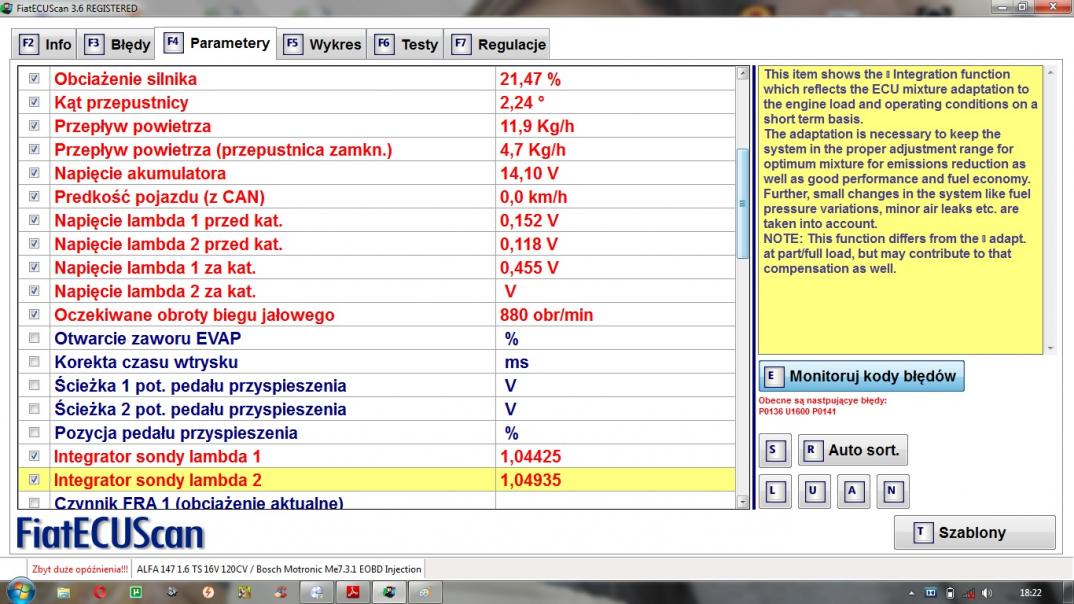Click the description panel scroll-down arrow
The height and width of the screenshot is (604, 1074).
point(1050,348)
